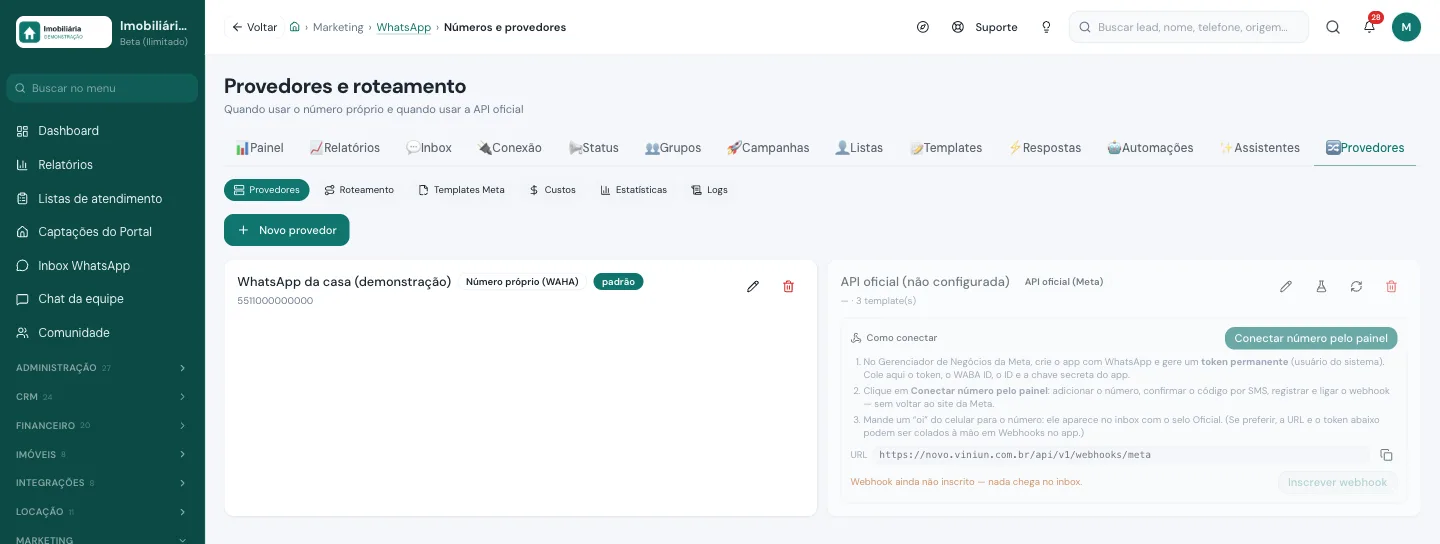Expand CRM section

tap(102, 397)
